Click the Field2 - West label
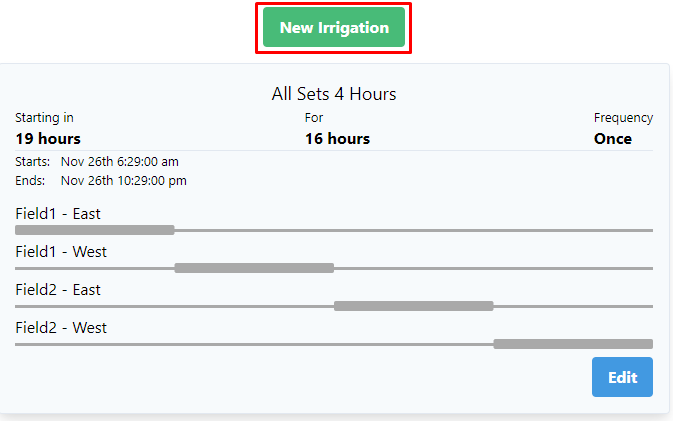Screen dimensions: 673x421 pyautogui.click(x=61, y=327)
